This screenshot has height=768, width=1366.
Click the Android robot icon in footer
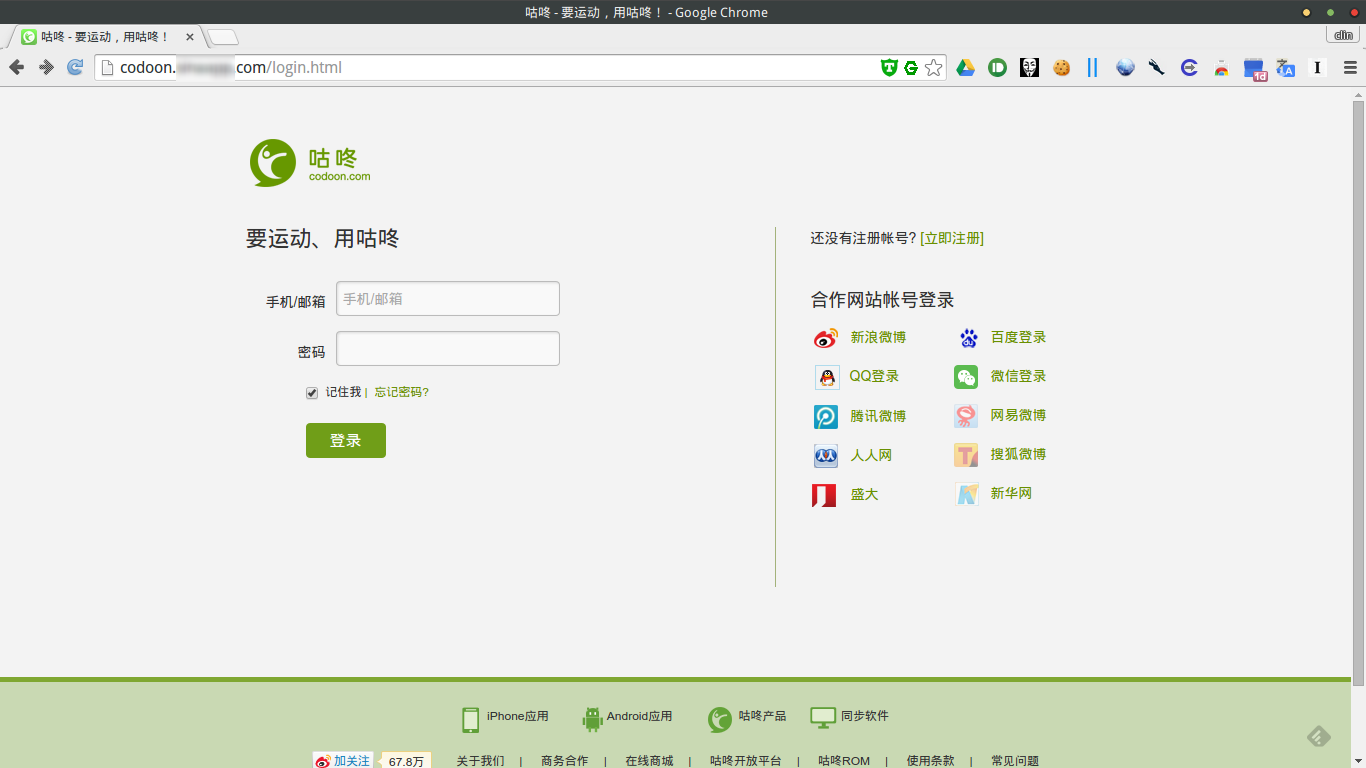click(x=592, y=719)
